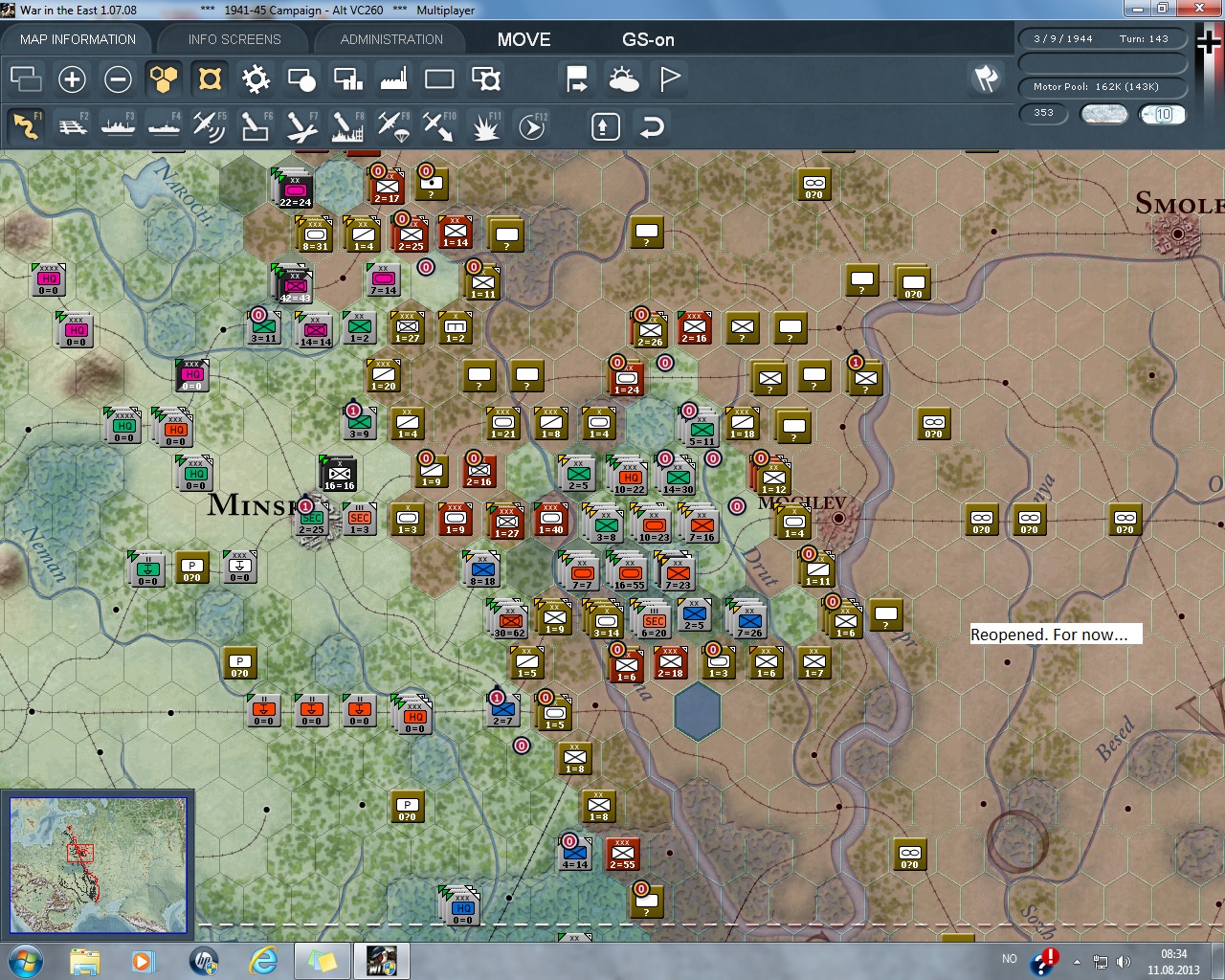Select the F9 air transport mode
This screenshot has width=1225, height=980.
click(x=393, y=126)
